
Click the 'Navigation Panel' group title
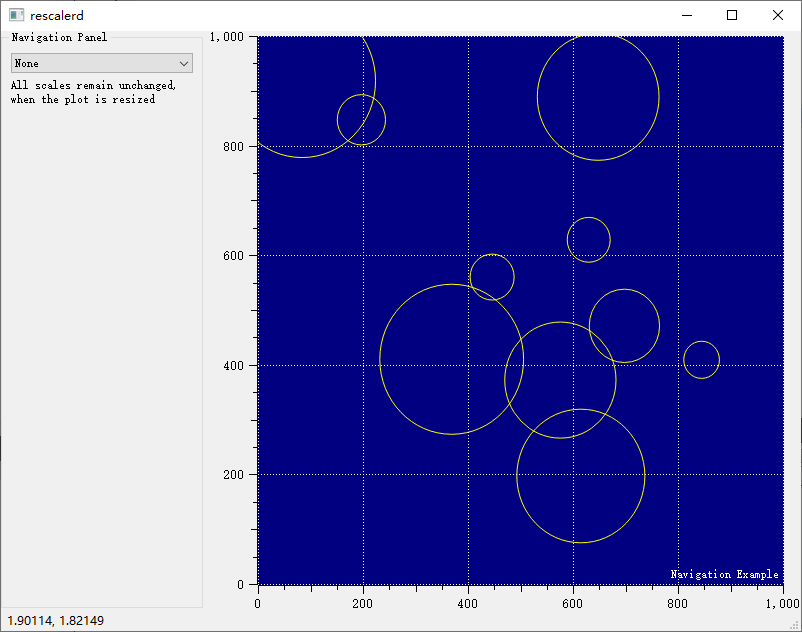pyautogui.click(x=59, y=37)
